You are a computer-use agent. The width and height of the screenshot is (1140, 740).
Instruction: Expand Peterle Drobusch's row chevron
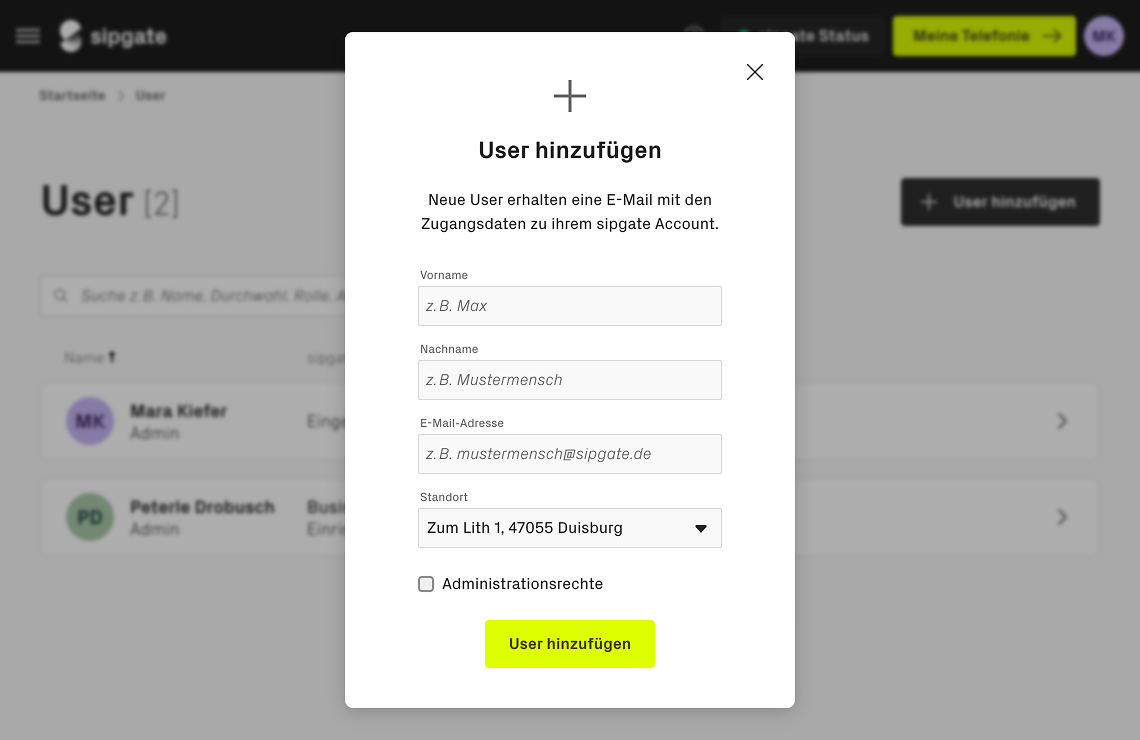tap(1061, 517)
